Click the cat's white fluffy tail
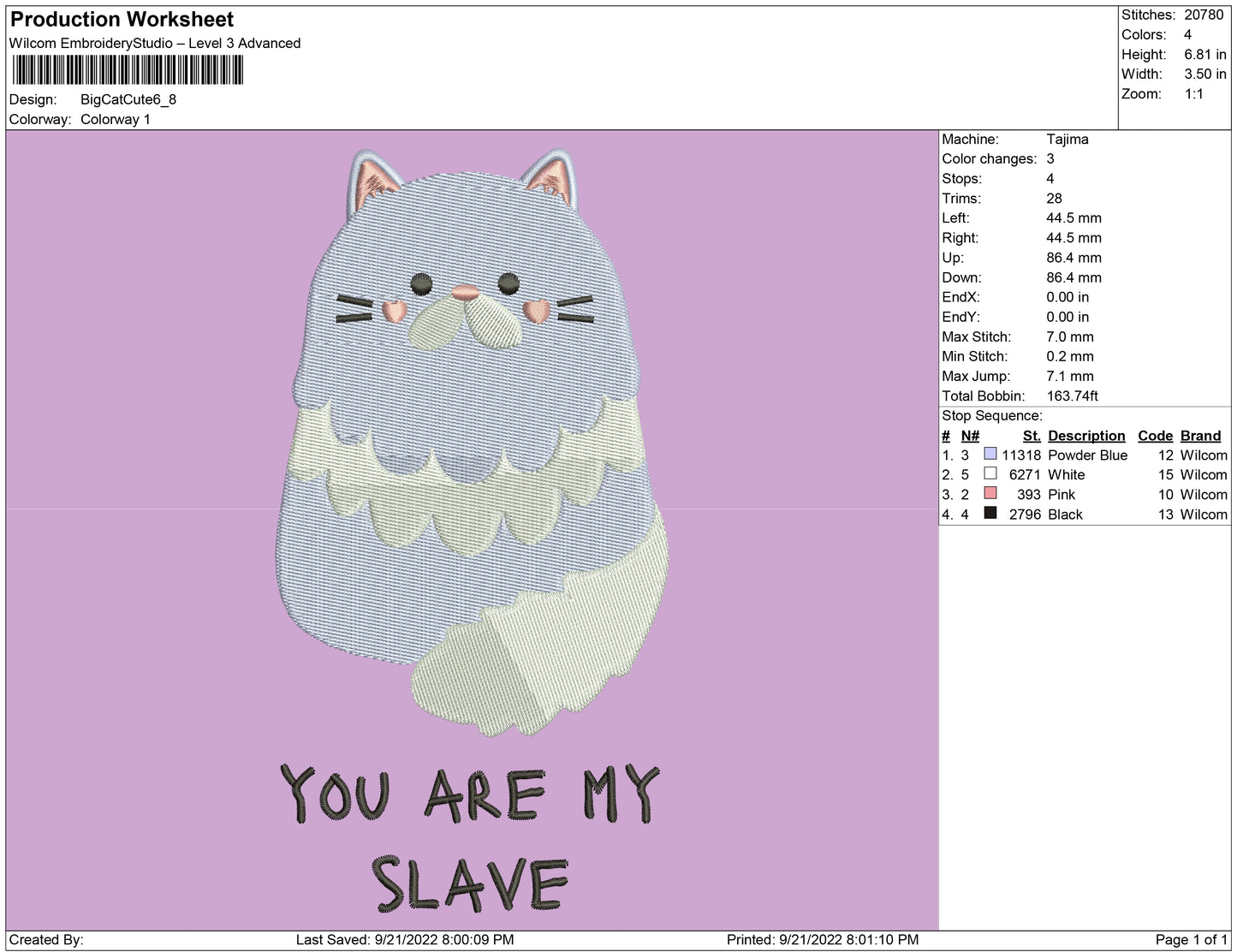1237x952 pixels. tap(548, 651)
